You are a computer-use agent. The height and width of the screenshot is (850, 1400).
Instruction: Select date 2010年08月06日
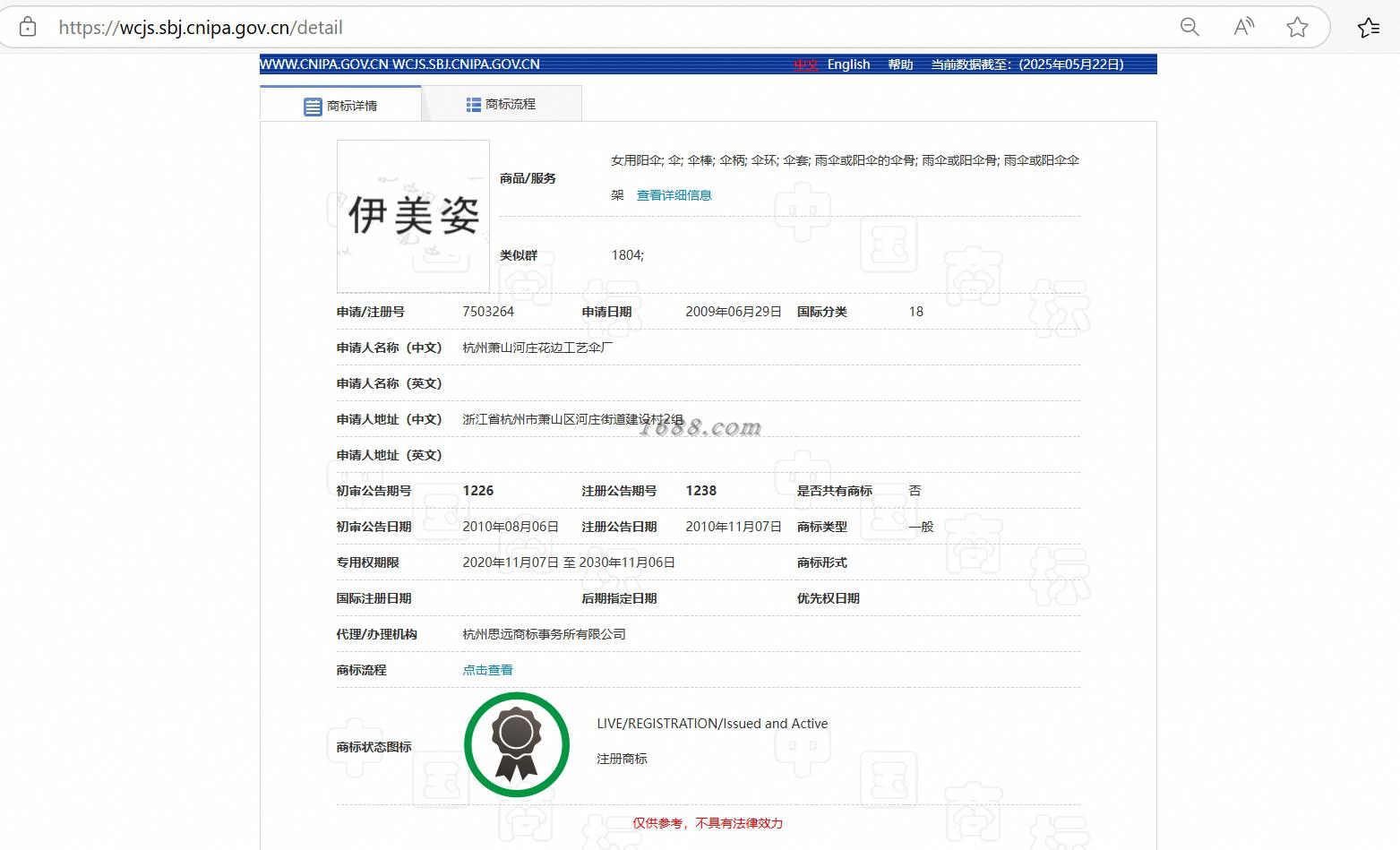tap(511, 527)
